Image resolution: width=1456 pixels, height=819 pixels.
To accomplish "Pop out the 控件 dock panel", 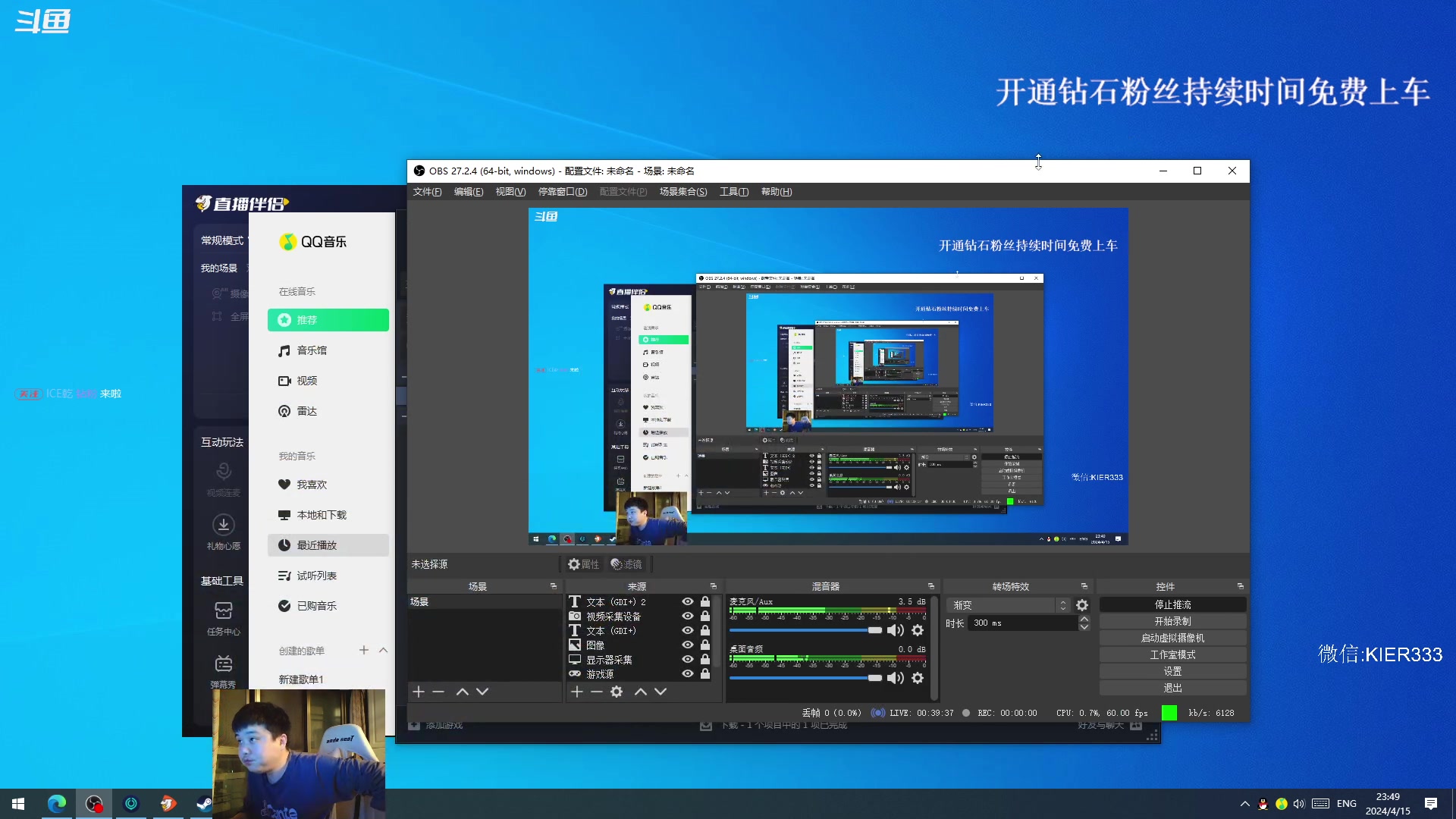I will click(1240, 586).
